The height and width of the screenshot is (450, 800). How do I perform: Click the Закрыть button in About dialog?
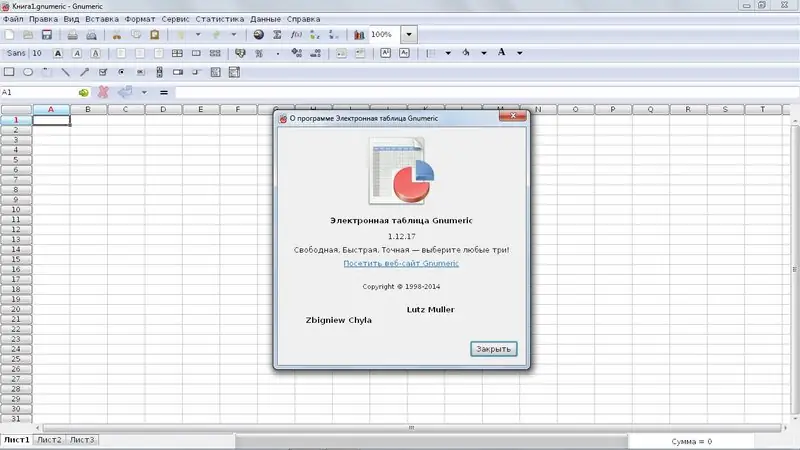point(493,349)
